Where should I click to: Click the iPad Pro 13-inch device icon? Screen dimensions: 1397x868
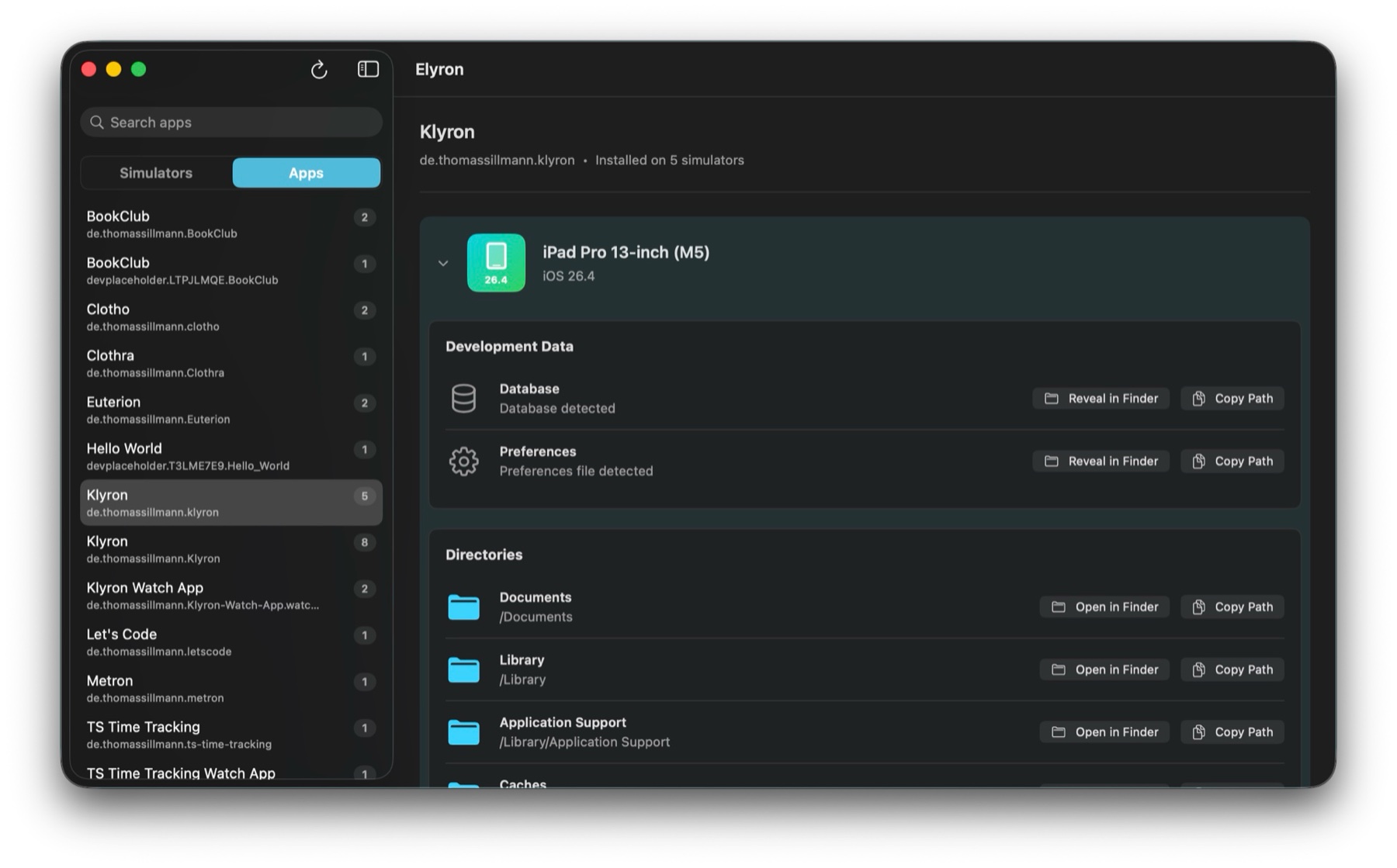point(496,263)
